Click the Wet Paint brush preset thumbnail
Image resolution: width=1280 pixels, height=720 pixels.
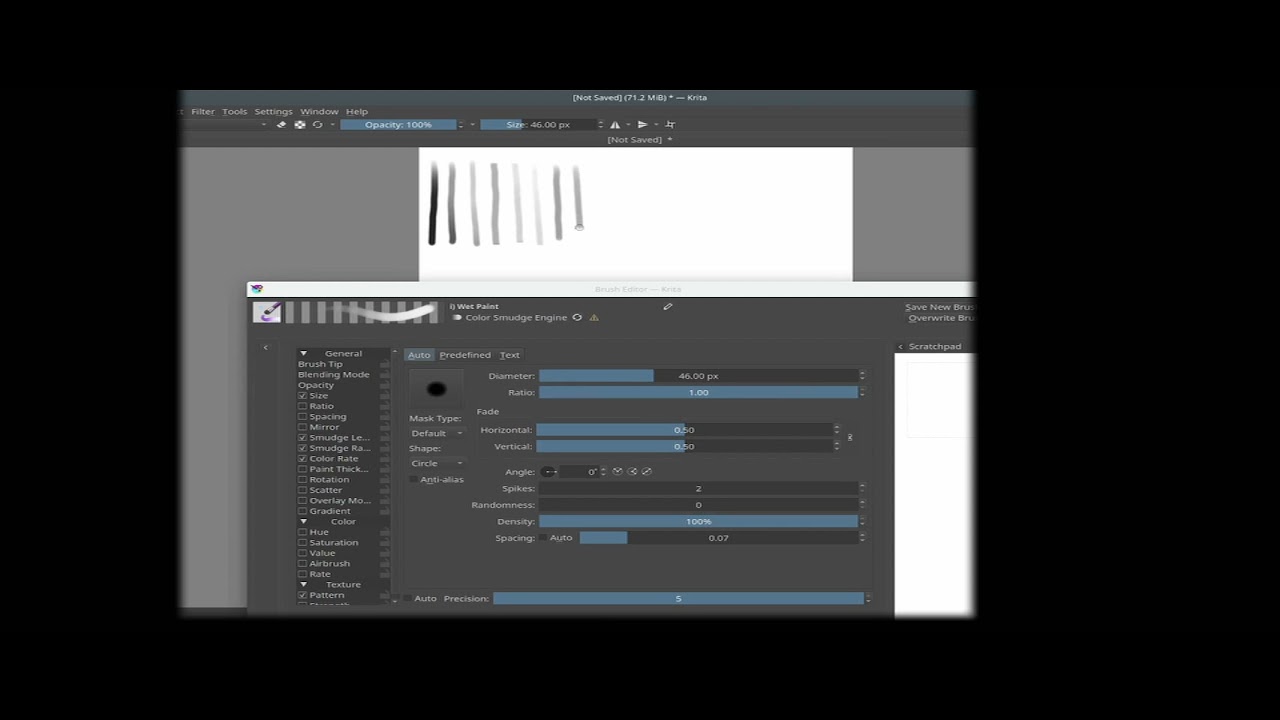pyautogui.click(x=267, y=313)
